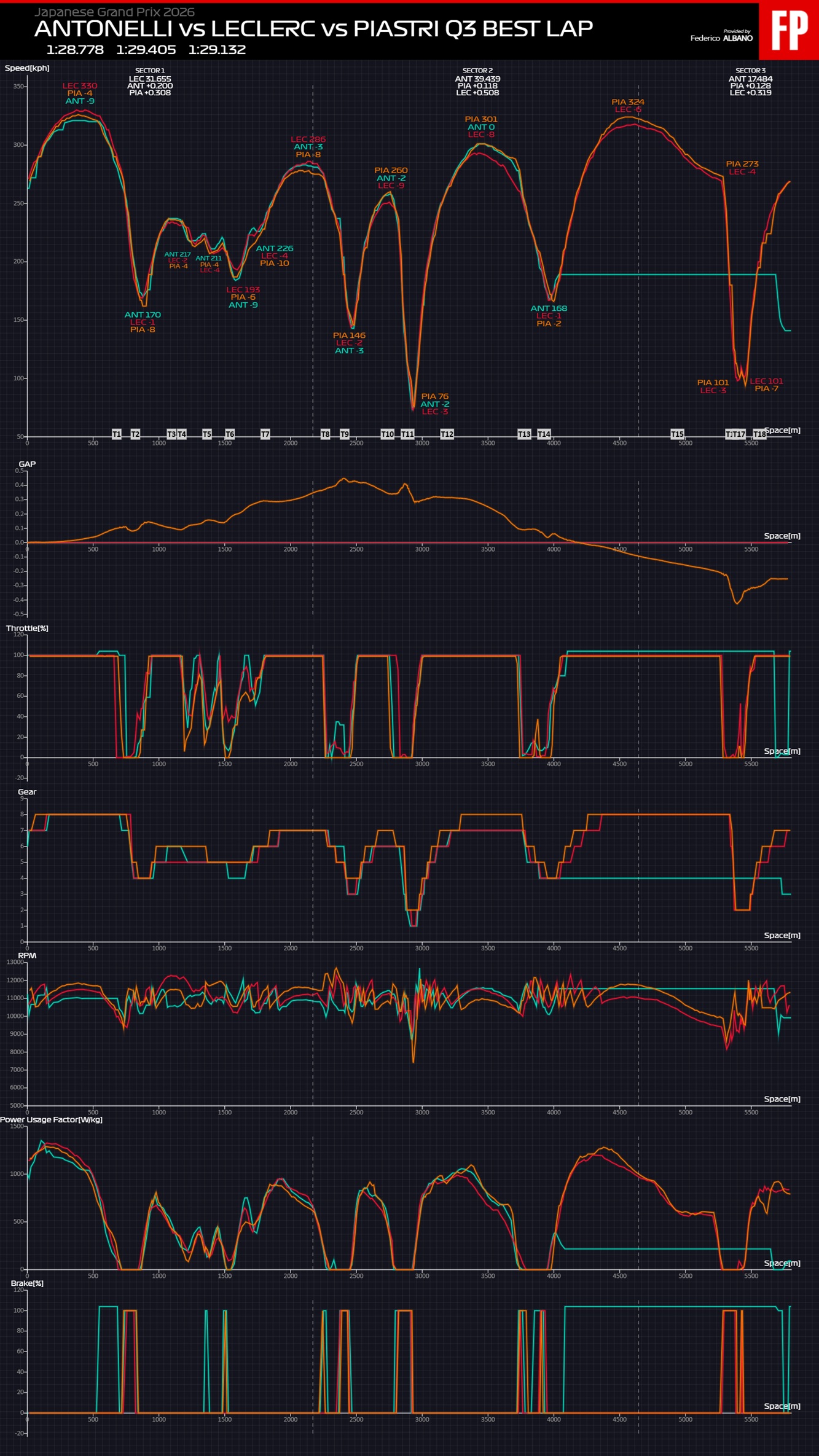Viewport: 819px width, 1456px height.
Task: Select the T2 turn marker
Action: pos(135,434)
